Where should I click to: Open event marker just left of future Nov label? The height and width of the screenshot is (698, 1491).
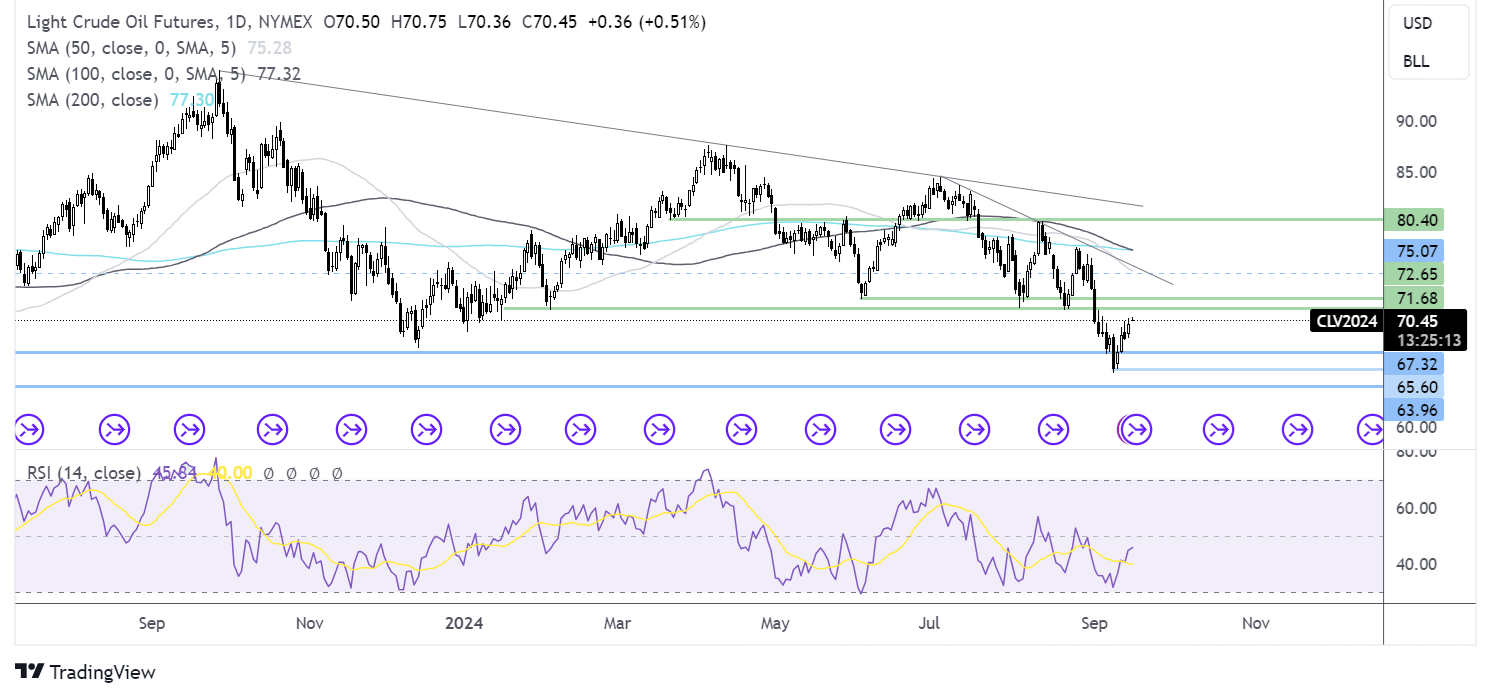point(1217,431)
